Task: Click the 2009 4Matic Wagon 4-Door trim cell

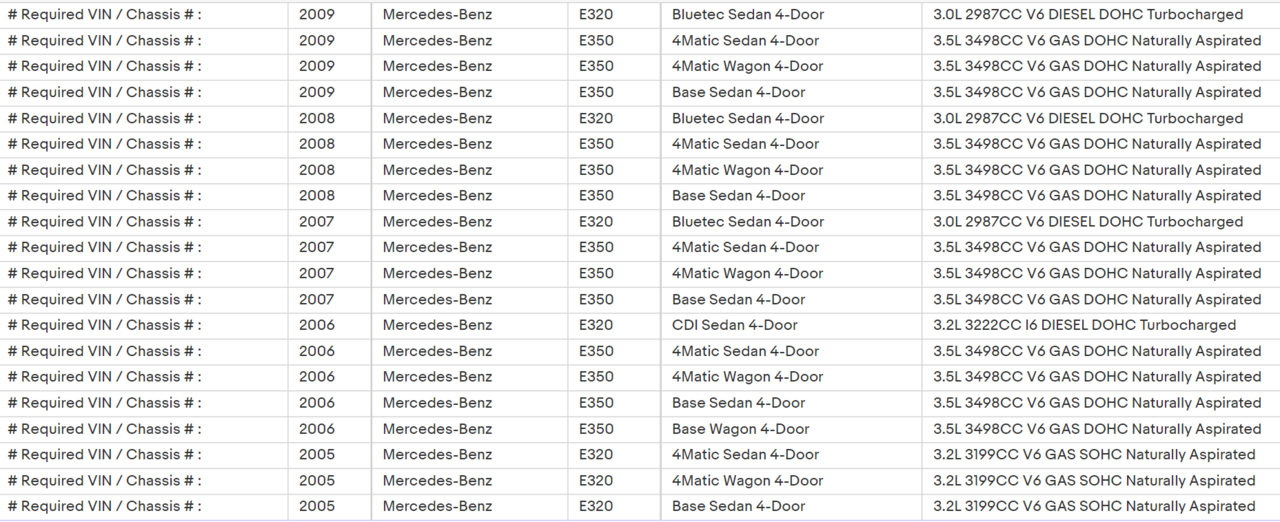Action: pos(747,66)
